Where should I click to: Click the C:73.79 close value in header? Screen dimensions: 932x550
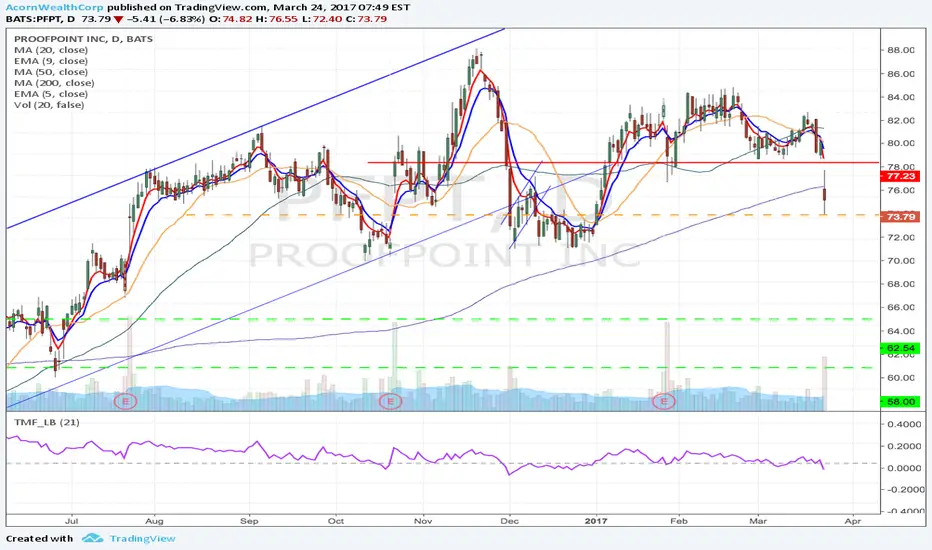coord(366,19)
